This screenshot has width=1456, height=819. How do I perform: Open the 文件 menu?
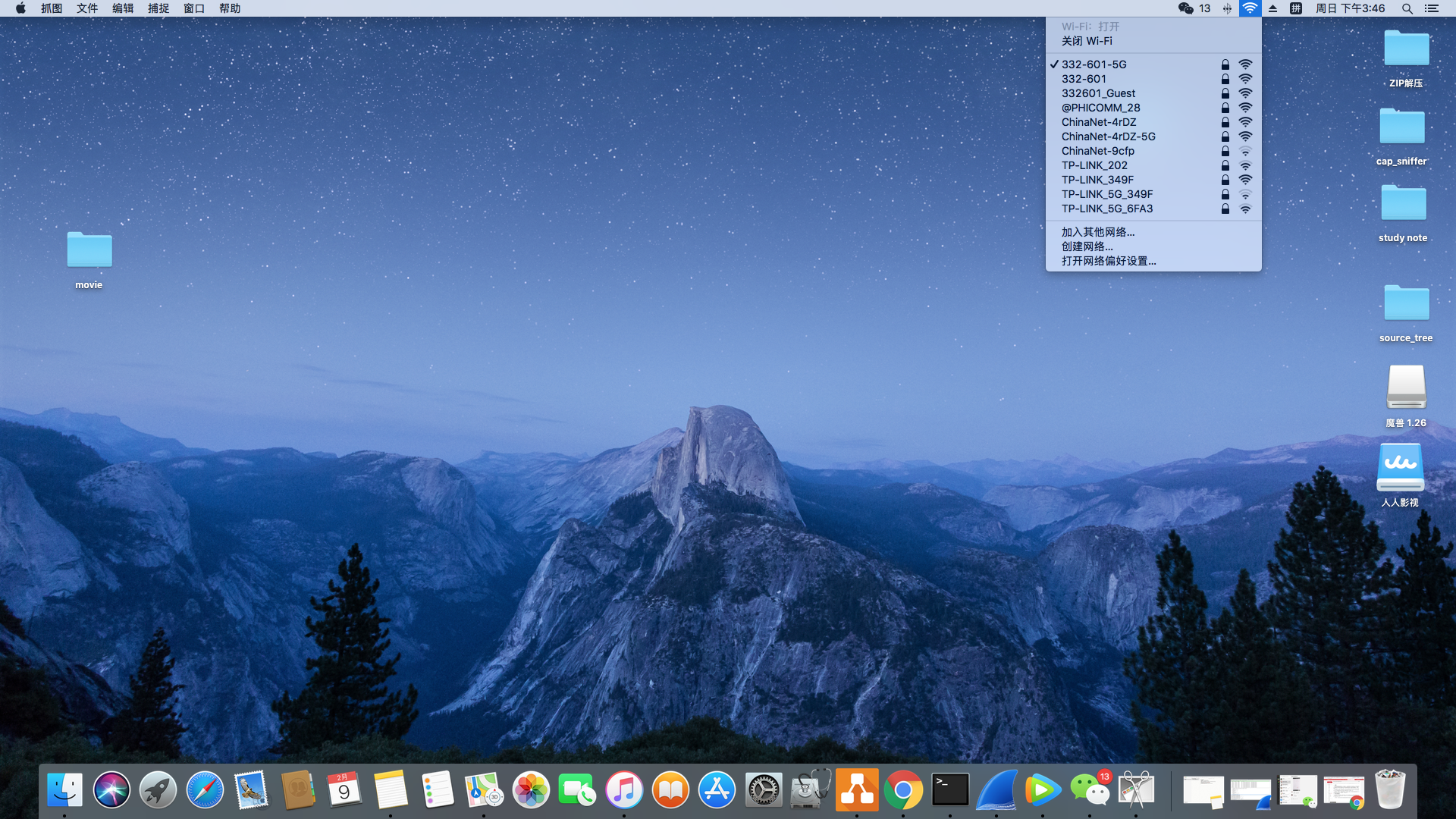pyautogui.click(x=87, y=8)
